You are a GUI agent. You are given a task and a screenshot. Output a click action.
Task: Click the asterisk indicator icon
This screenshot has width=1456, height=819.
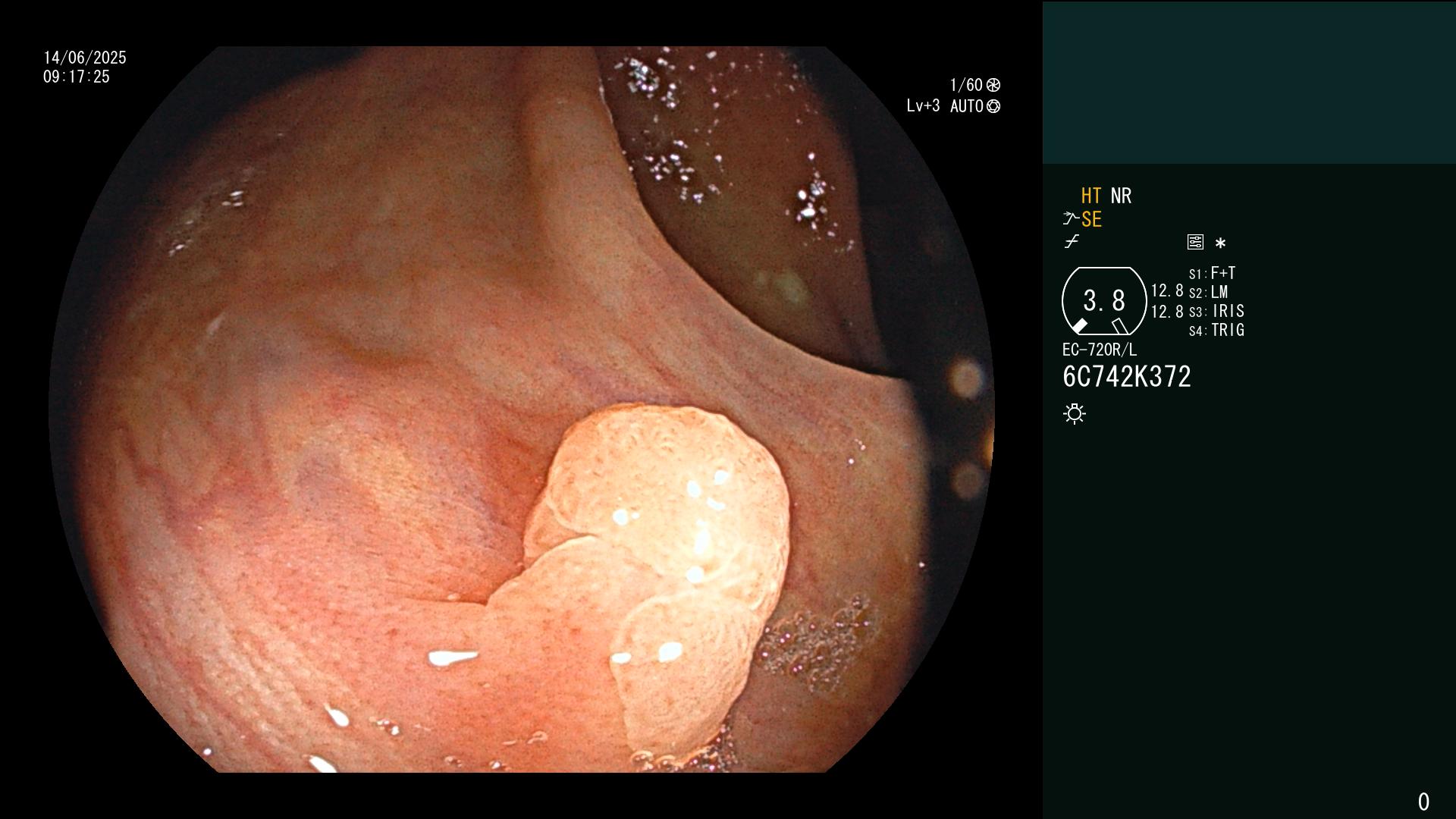(1220, 243)
